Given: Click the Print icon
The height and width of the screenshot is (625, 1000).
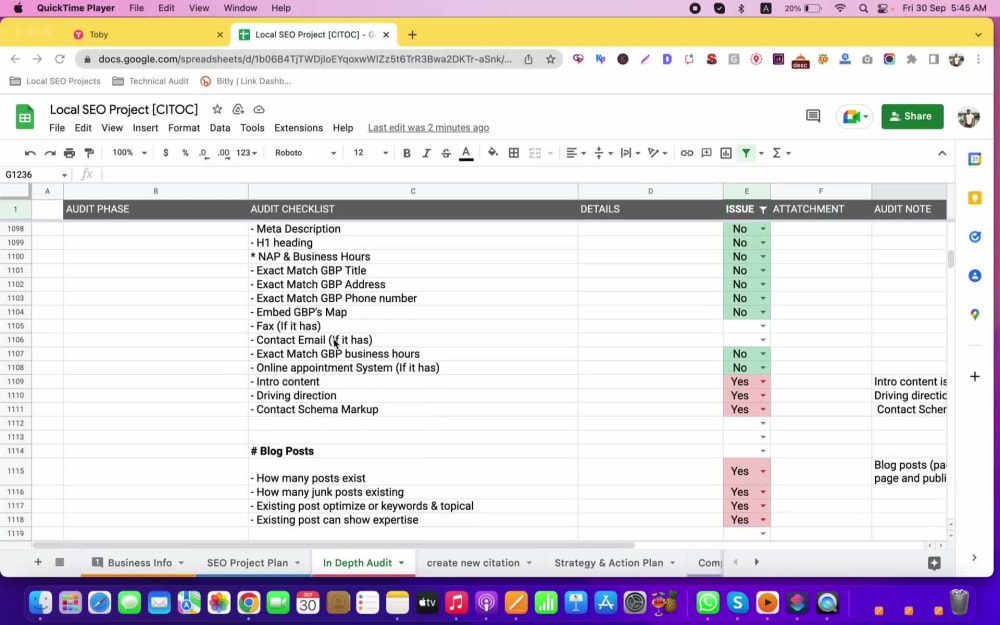Looking at the screenshot, I should click(70, 153).
